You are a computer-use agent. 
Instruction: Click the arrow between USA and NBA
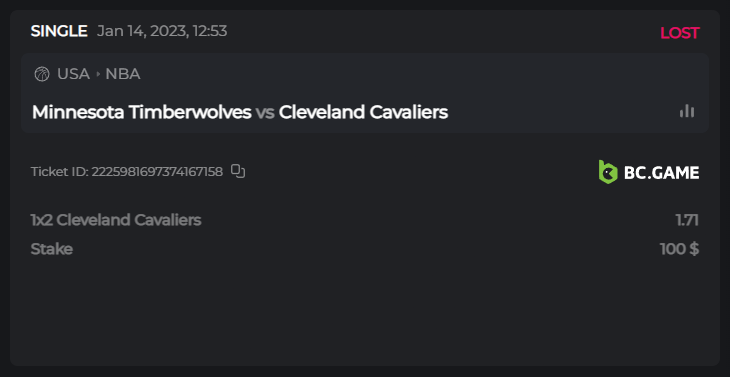[98, 74]
